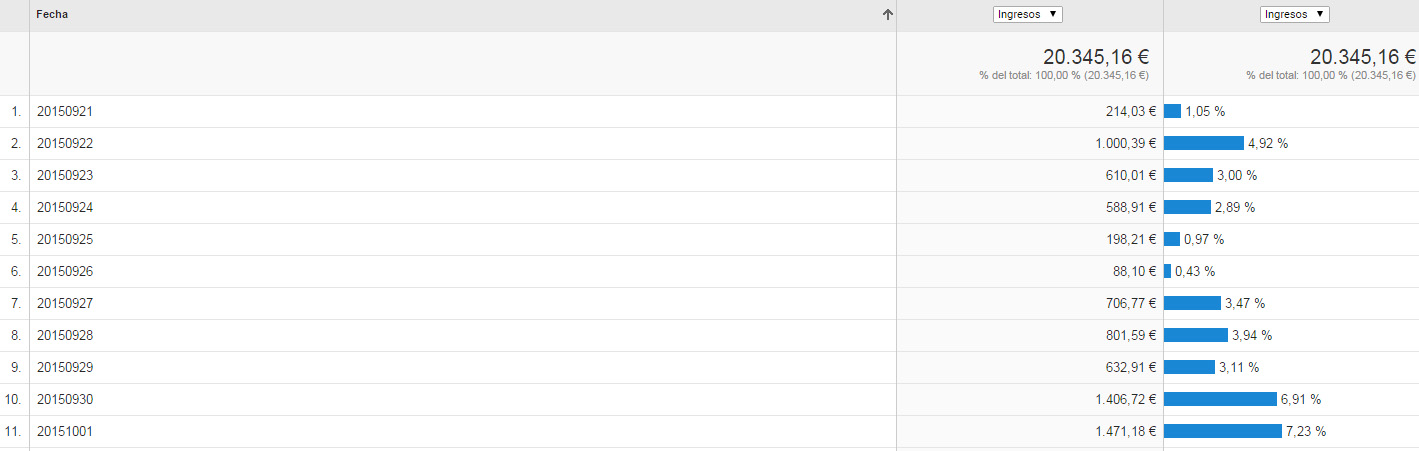1419x451 pixels.
Task: Click the 1.471,18 € revenue value
Action: pos(1125,432)
